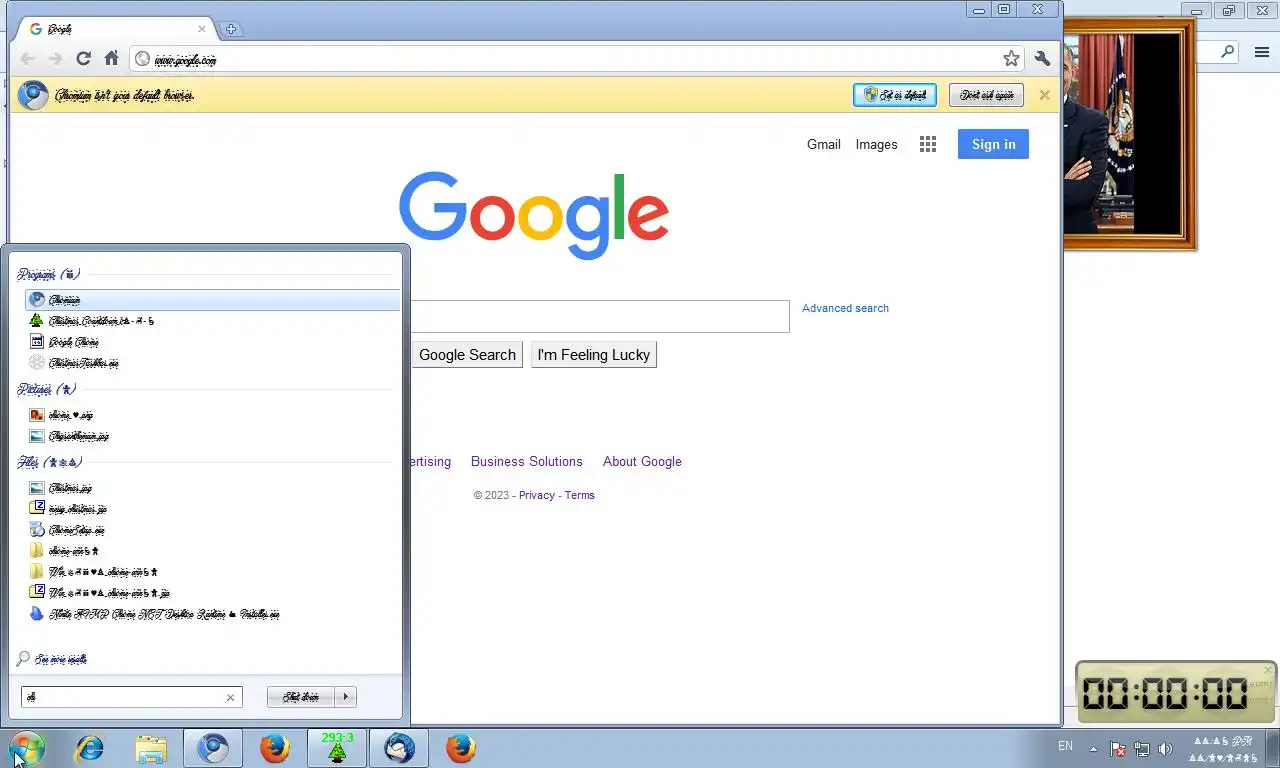The image size is (1280, 768).
Task: Open the Gmail link
Action: [823, 144]
